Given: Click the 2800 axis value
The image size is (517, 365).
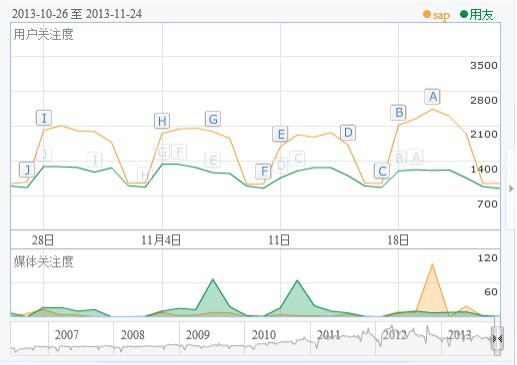Looking at the screenshot, I should pyautogui.click(x=484, y=100).
